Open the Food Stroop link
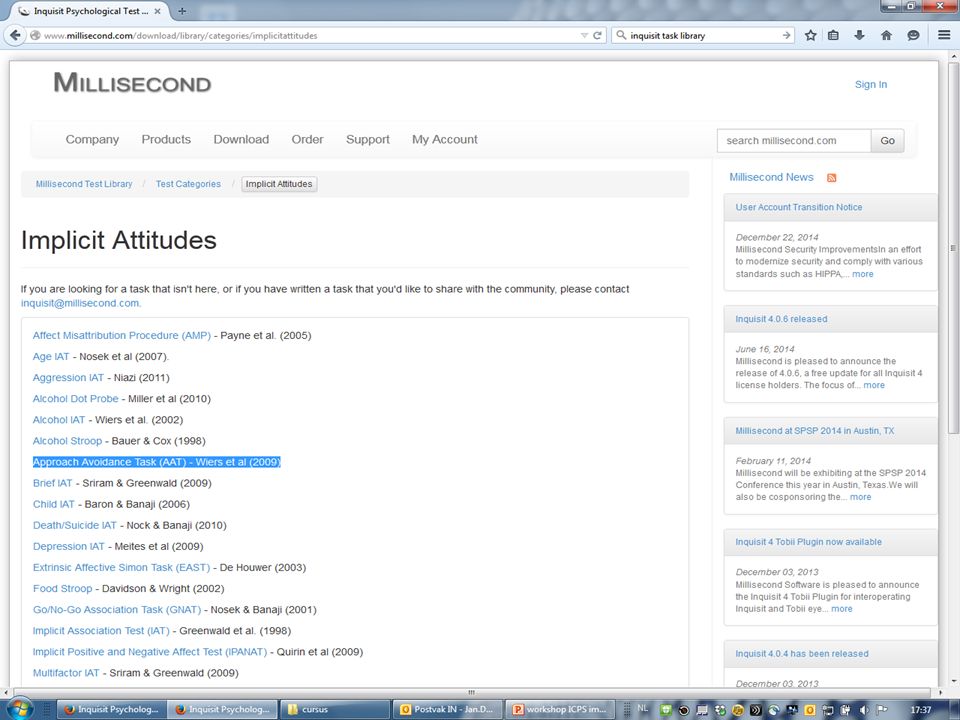Image resolution: width=960 pixels, height=720 pixels. pyautogui.click(x=62, y=588)
